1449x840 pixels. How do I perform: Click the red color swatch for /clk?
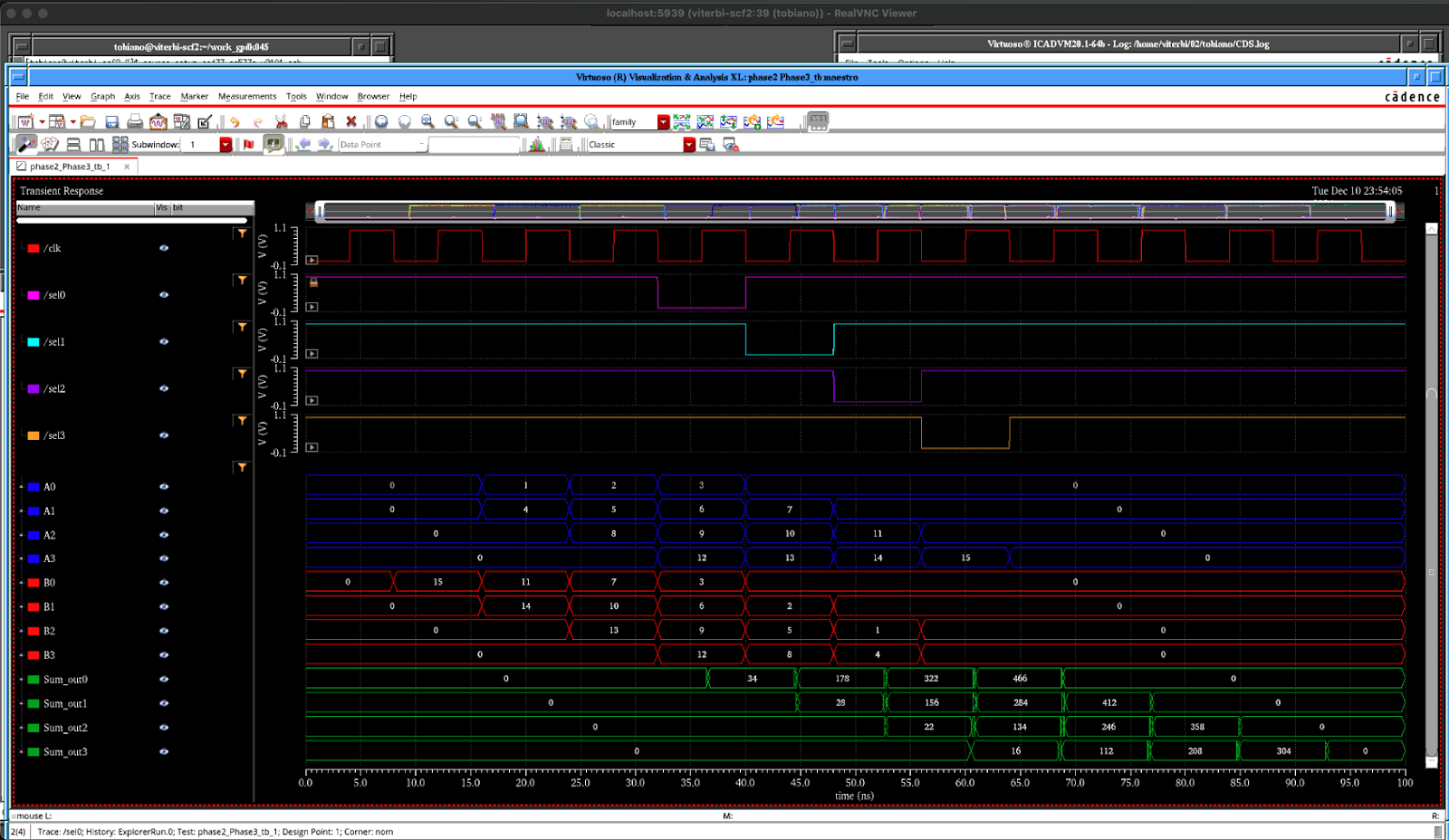[34, 248]
